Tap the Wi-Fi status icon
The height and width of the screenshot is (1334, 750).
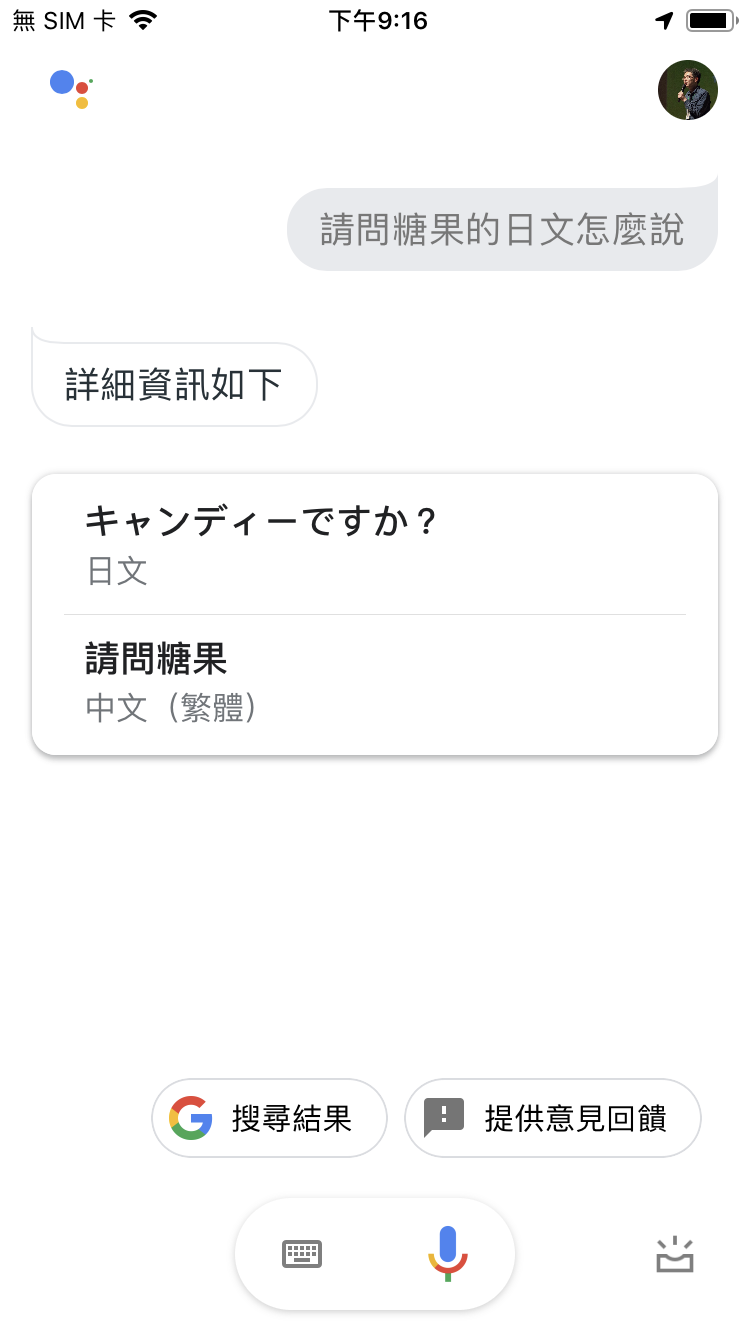[x=144, y=20]
